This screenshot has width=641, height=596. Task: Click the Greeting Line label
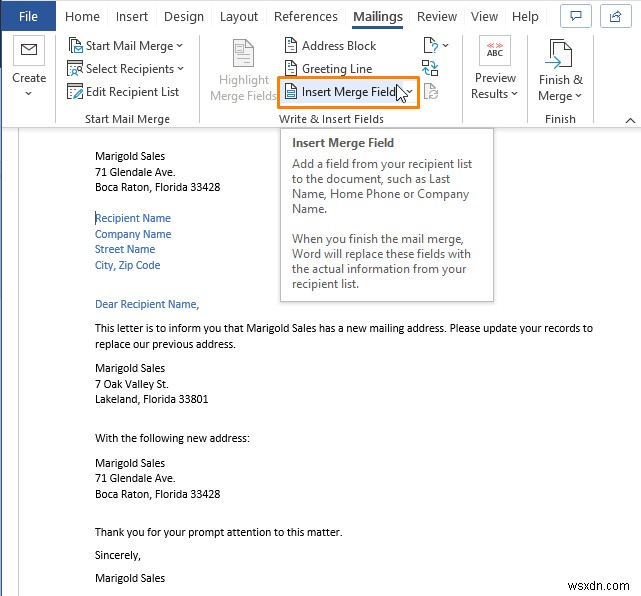[x=337, y=69]
